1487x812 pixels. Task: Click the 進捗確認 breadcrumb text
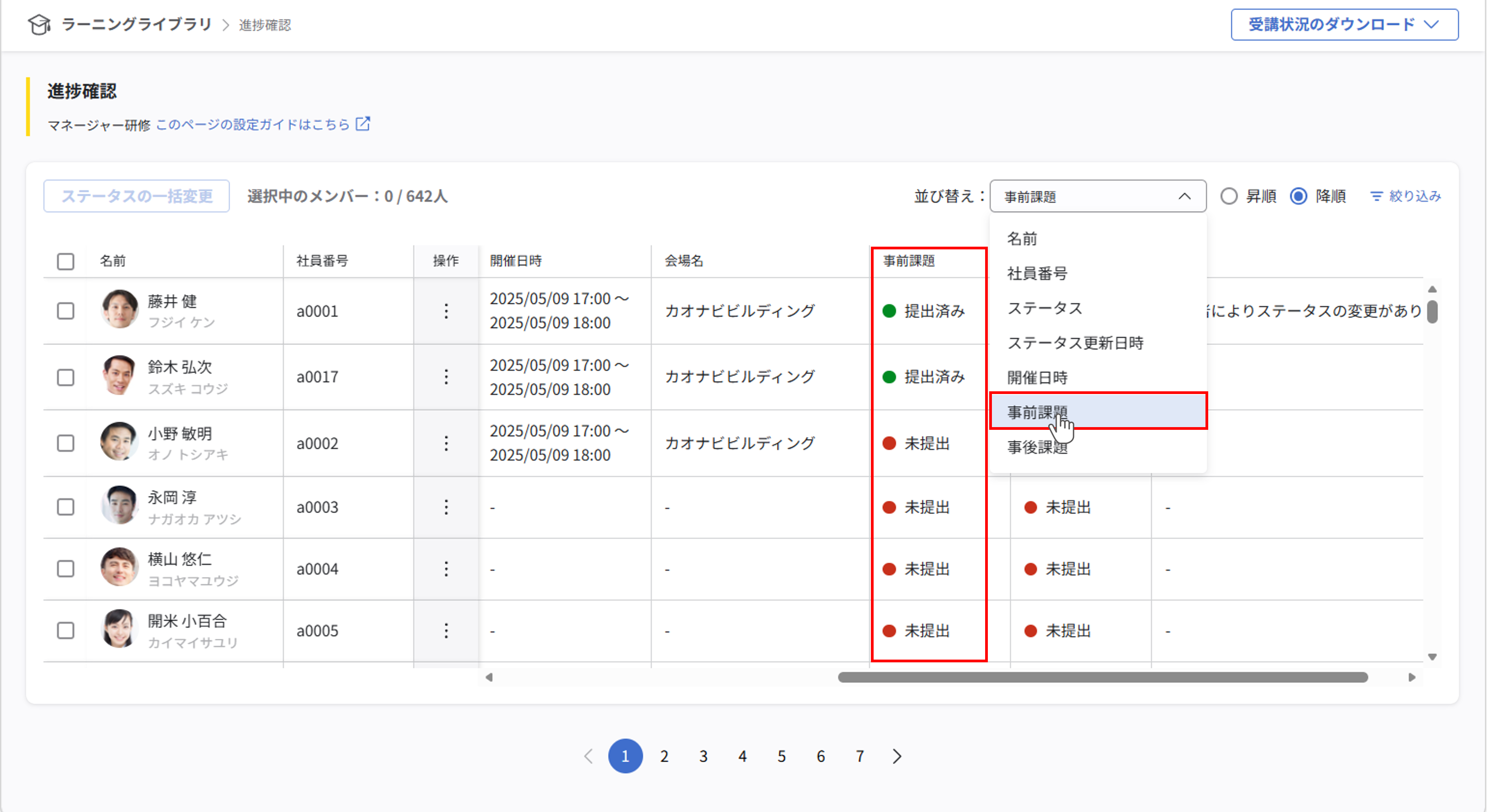(x=265, y=25)
